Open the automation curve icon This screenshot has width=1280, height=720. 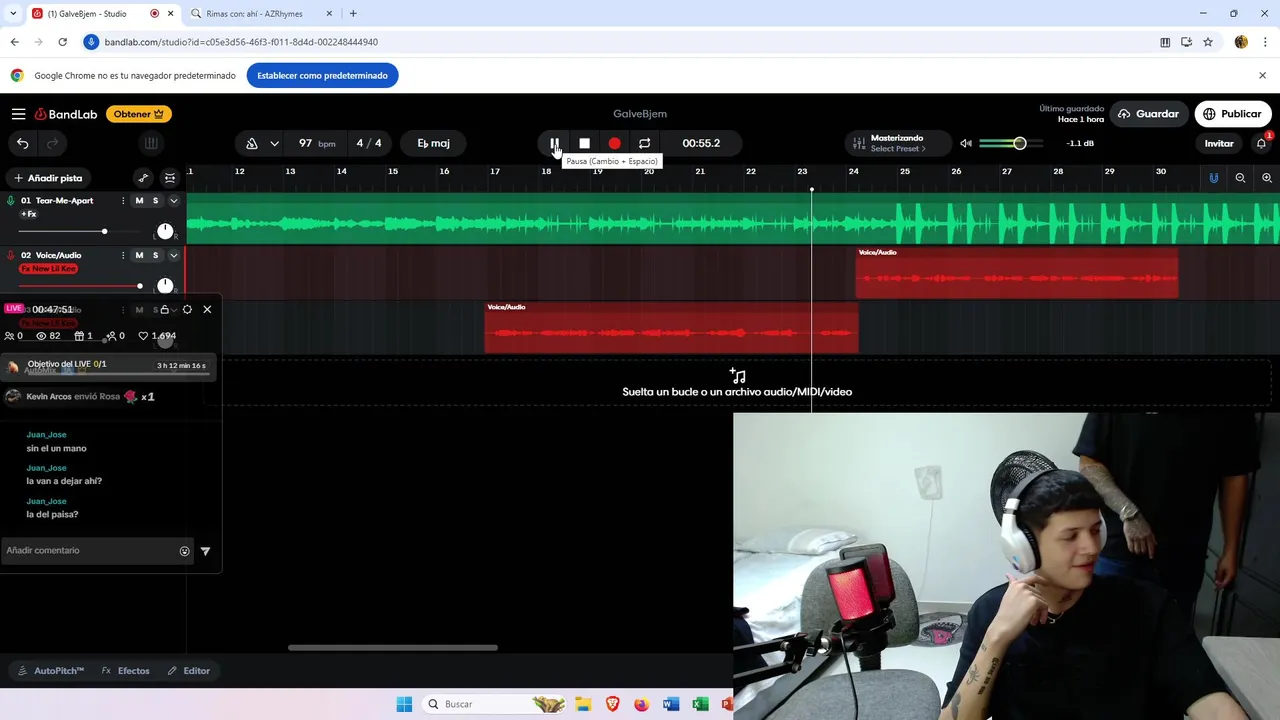click(x=143, y=178)
